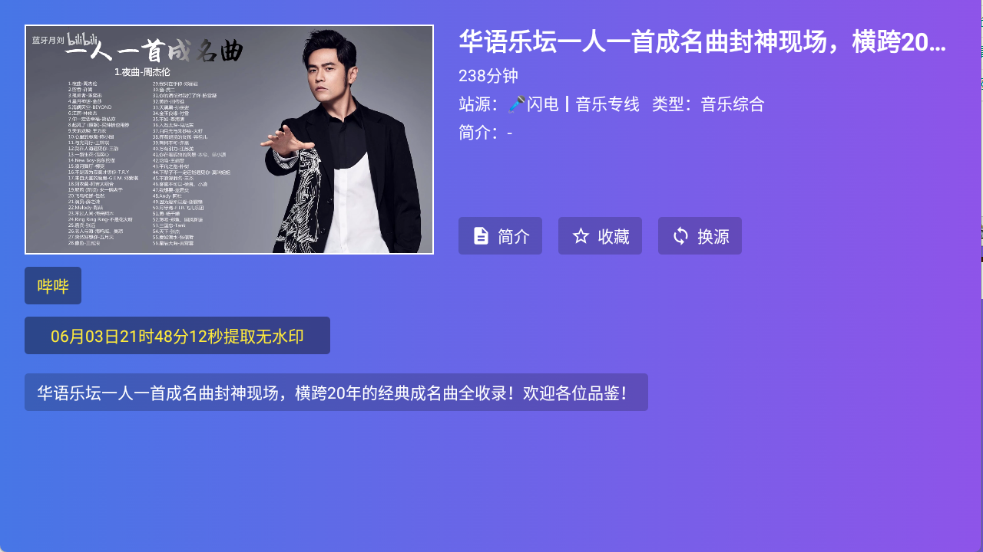Click the 简介: - summary line

[x=486, y=133]
